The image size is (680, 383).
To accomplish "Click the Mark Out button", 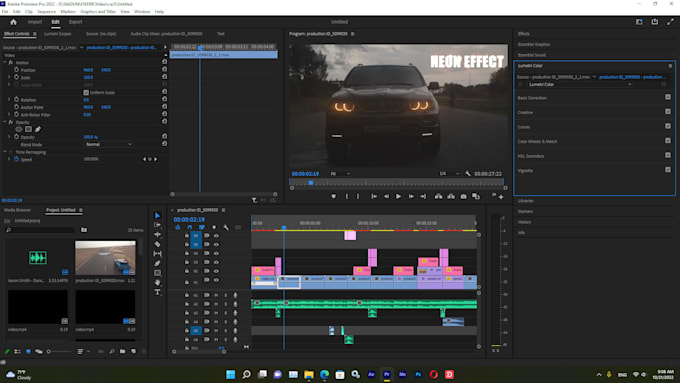I will (358, 196).
